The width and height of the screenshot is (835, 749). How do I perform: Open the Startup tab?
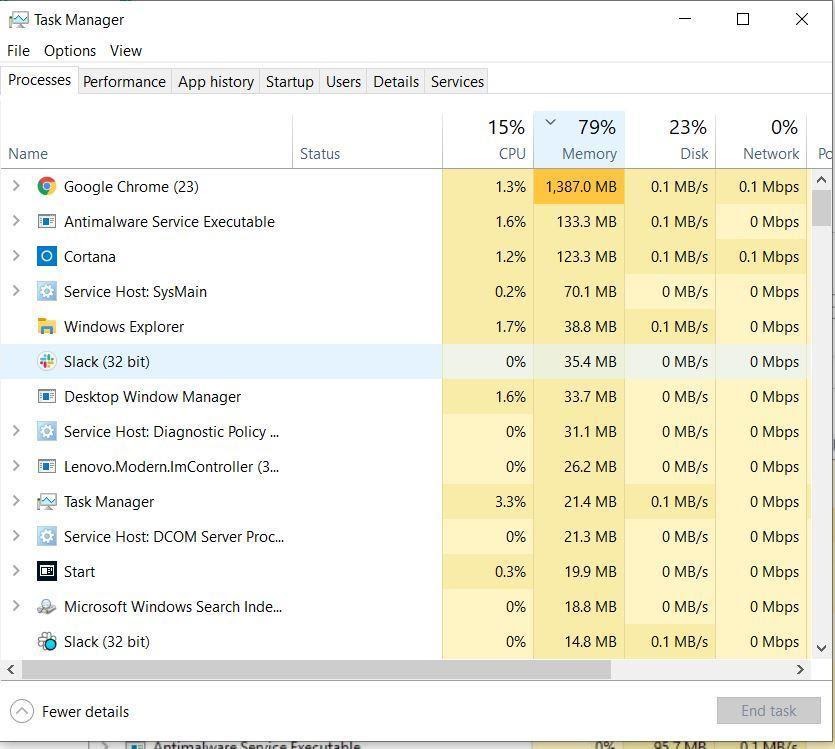[x=289, y=82]
